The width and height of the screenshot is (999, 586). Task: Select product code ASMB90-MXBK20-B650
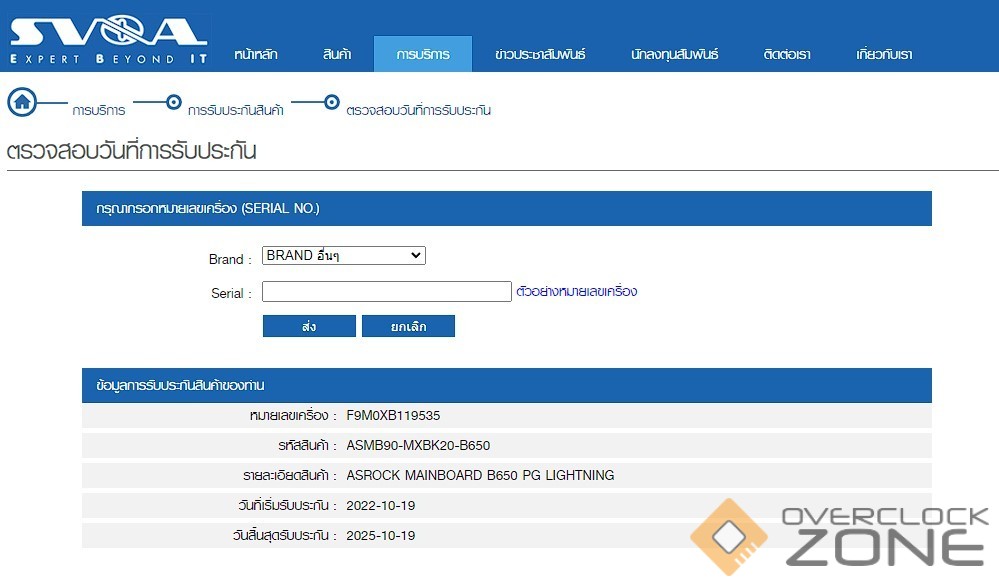418,445
